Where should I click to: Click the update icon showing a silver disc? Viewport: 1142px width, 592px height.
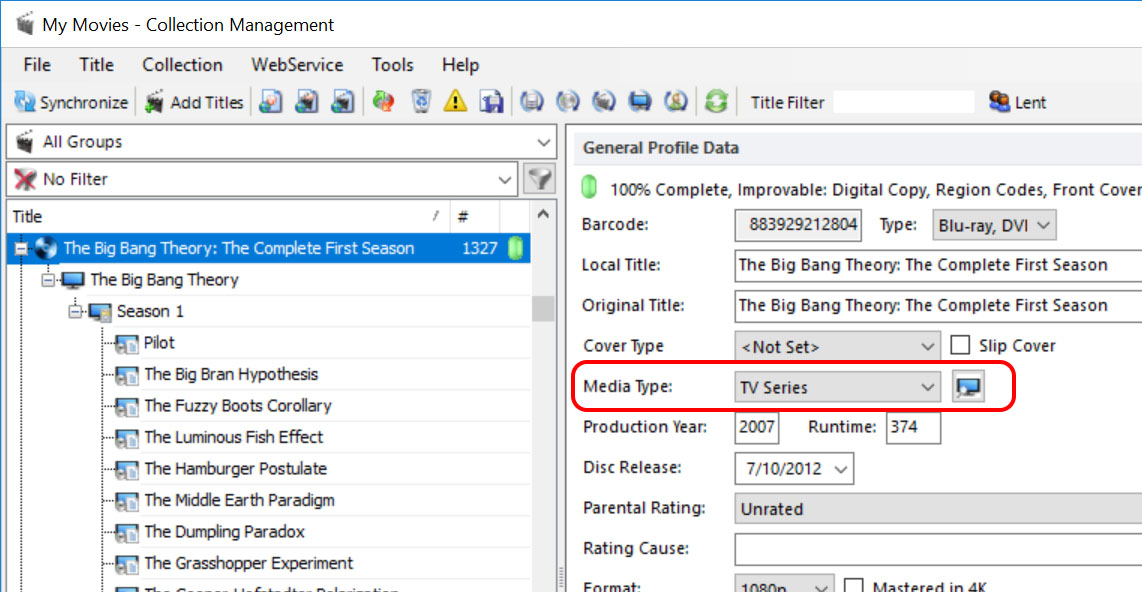[567, 102]
